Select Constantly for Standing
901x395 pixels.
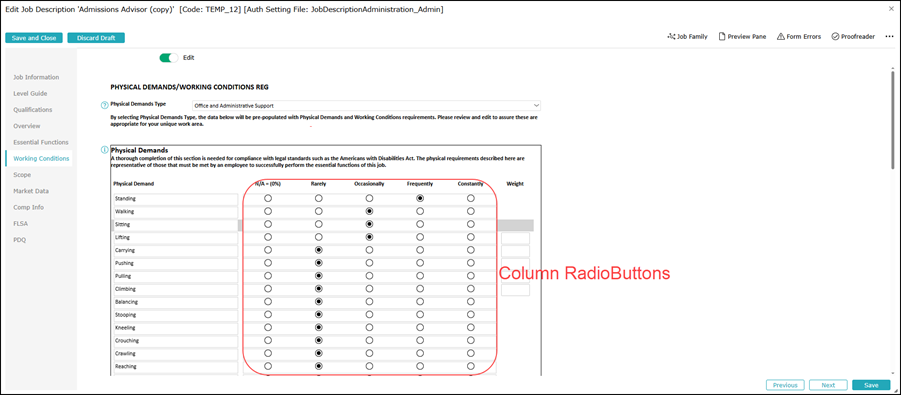click(471, 198)
